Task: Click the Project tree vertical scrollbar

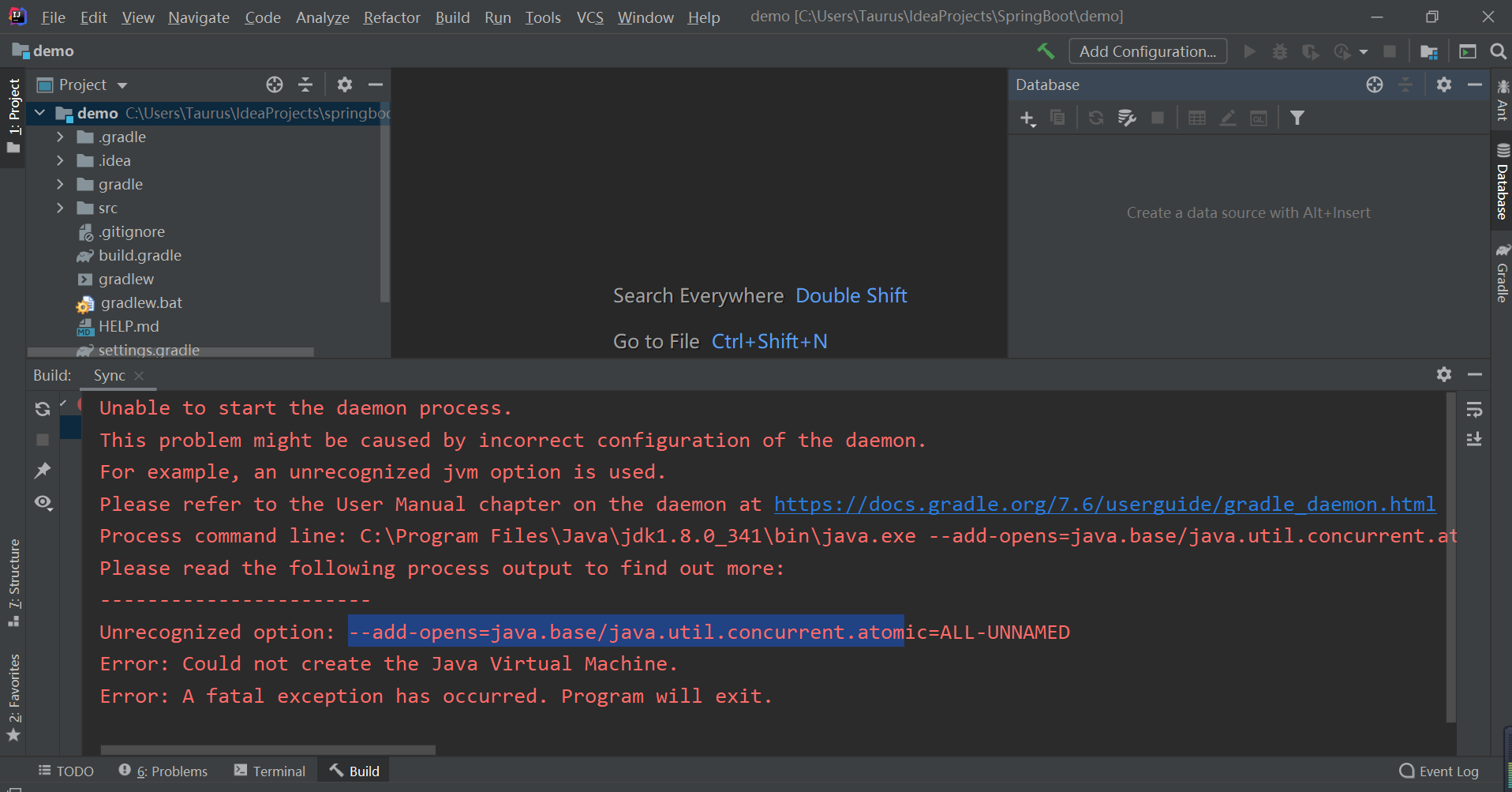Action: point(384,201)
